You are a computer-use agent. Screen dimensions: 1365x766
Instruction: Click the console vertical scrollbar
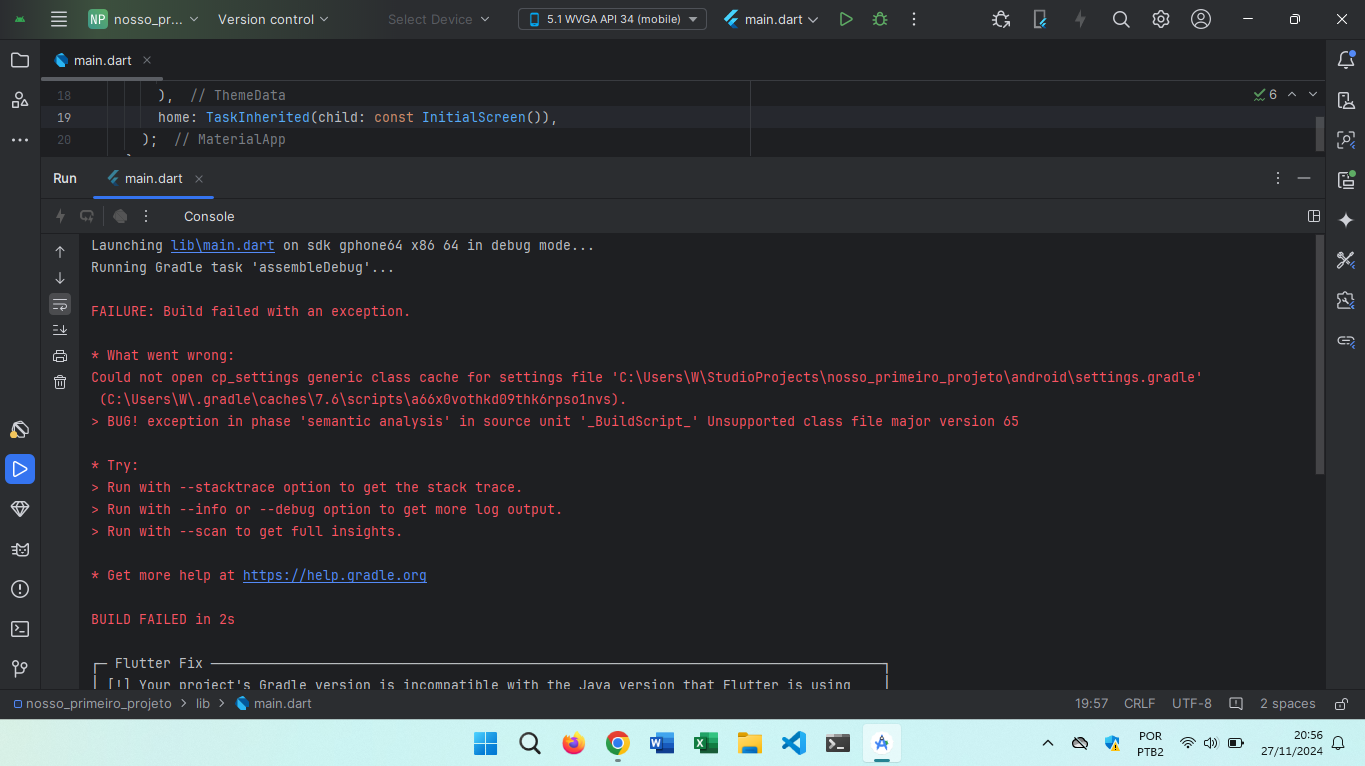click(1319, 355)
